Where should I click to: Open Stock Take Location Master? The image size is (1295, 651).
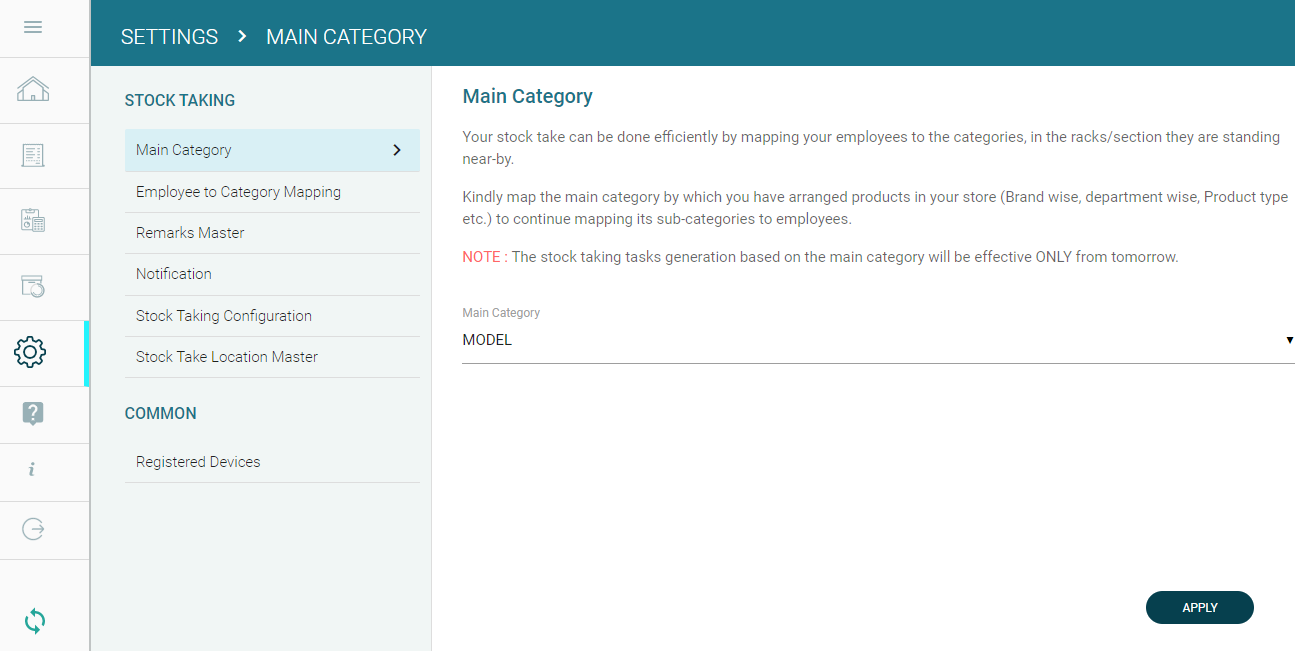(227, 357)
